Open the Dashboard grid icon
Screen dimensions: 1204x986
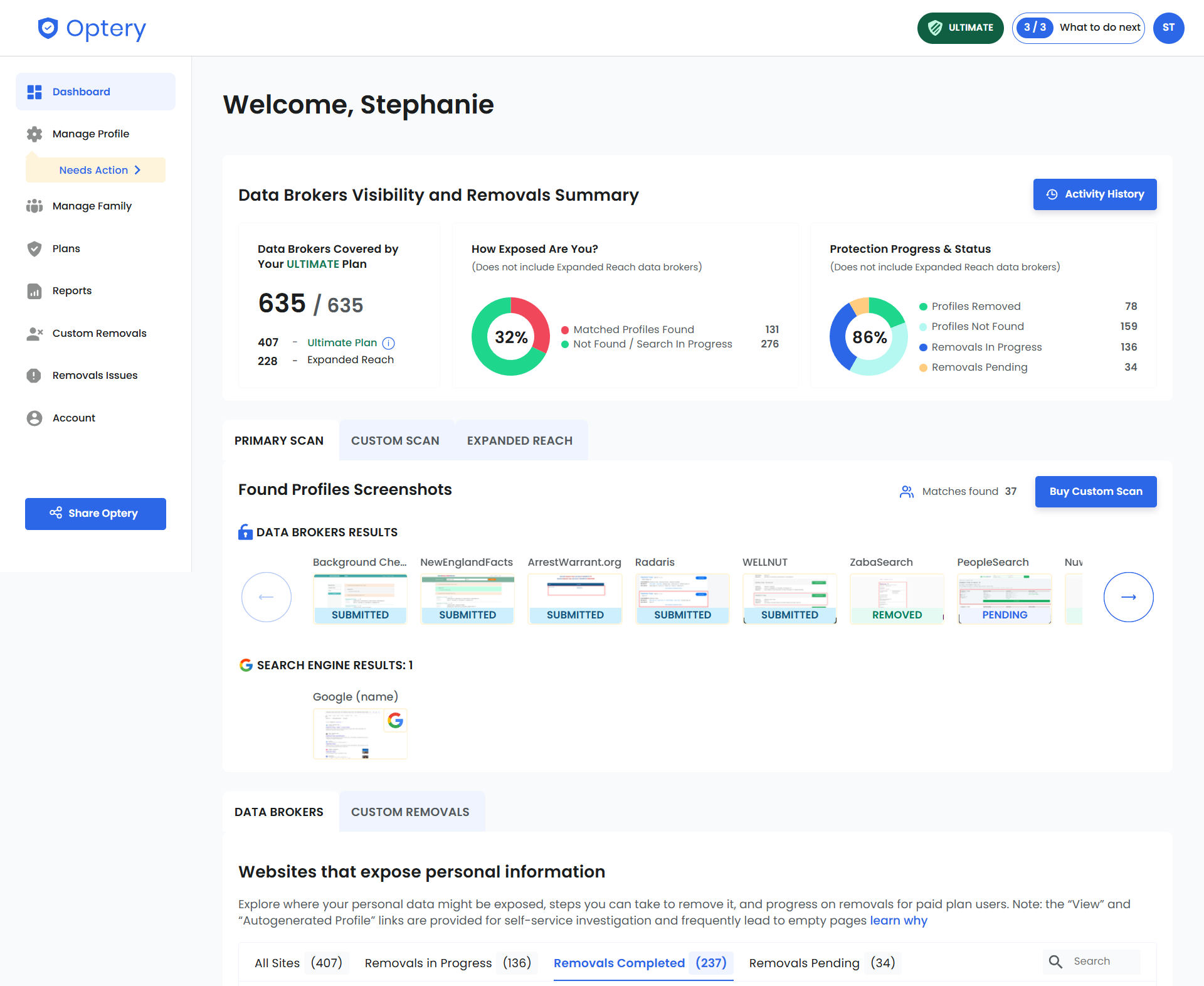point(34,92)
